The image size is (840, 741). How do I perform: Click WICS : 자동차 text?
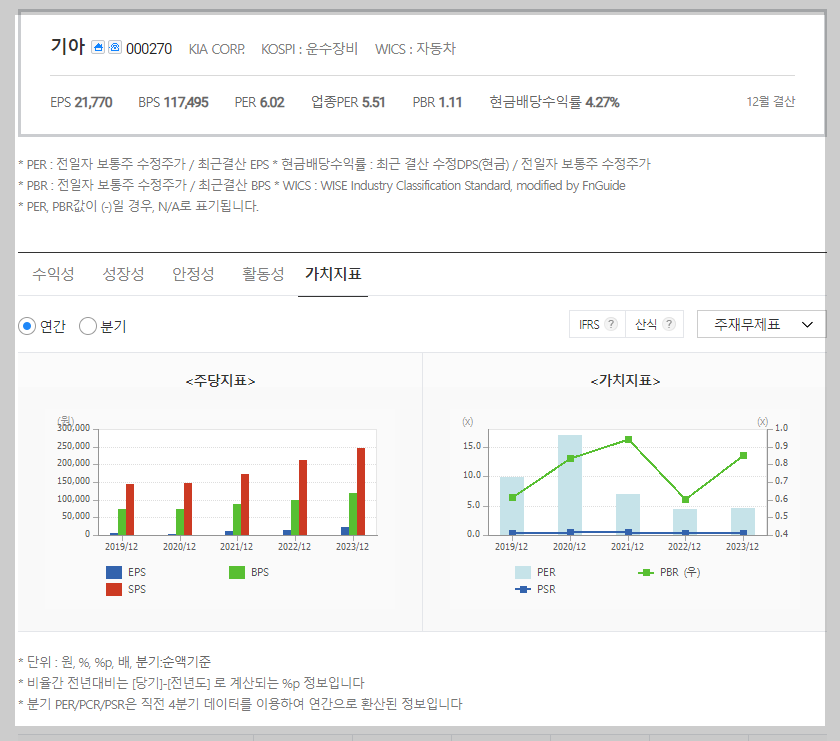click(x=415, y=49)
